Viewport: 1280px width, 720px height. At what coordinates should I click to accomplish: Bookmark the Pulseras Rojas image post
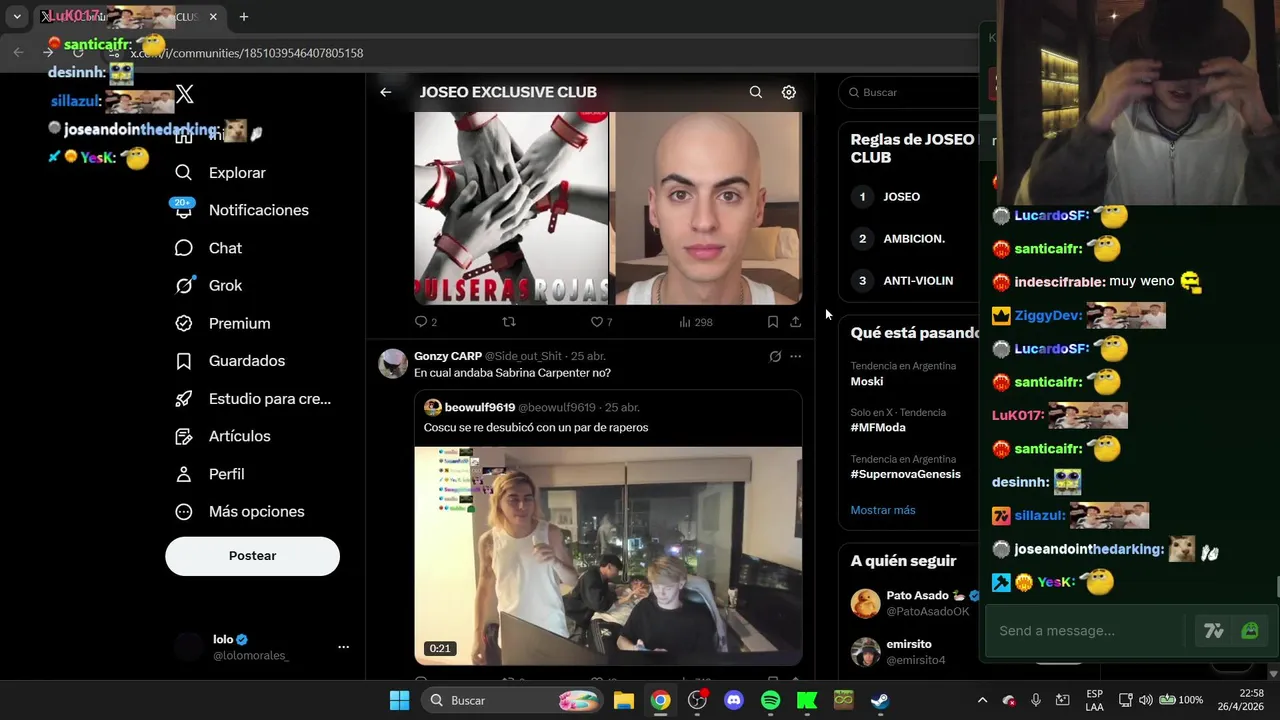[773, 322]
